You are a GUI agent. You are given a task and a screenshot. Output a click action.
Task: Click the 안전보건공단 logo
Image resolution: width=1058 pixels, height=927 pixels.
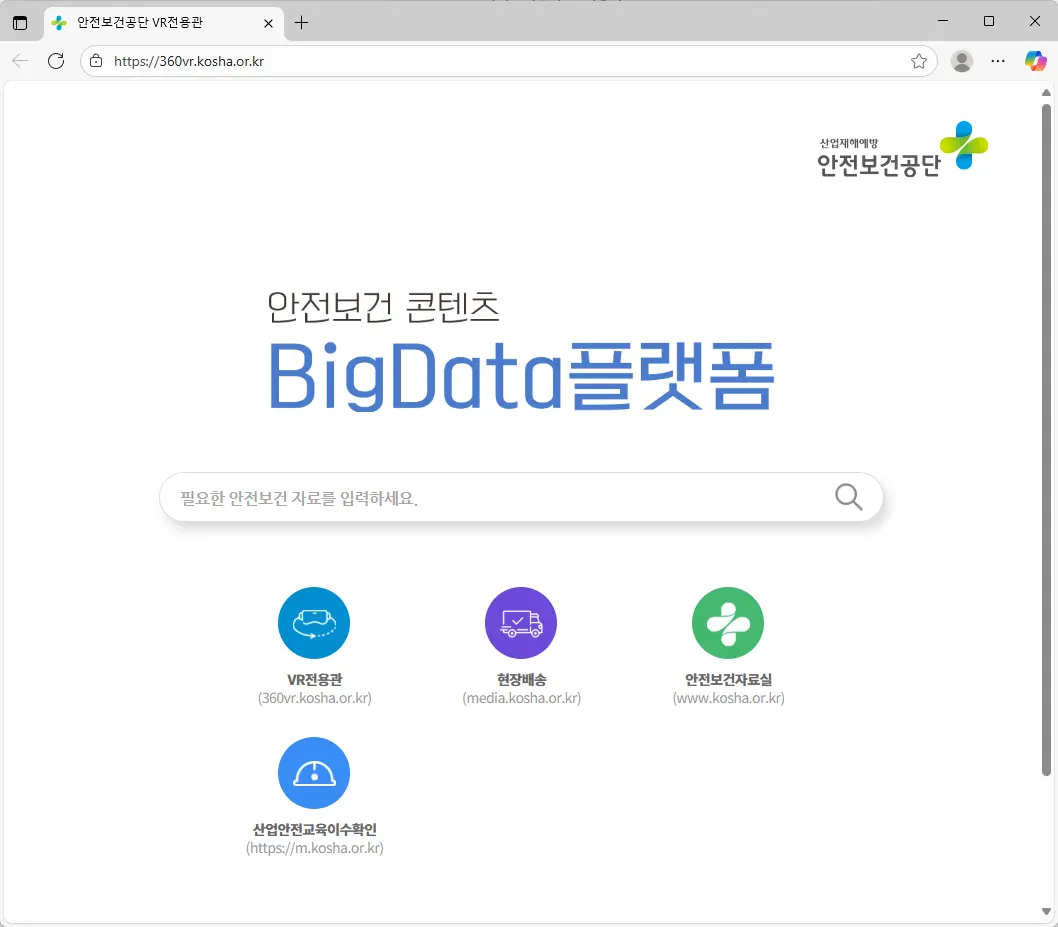(x=902, y=149)
